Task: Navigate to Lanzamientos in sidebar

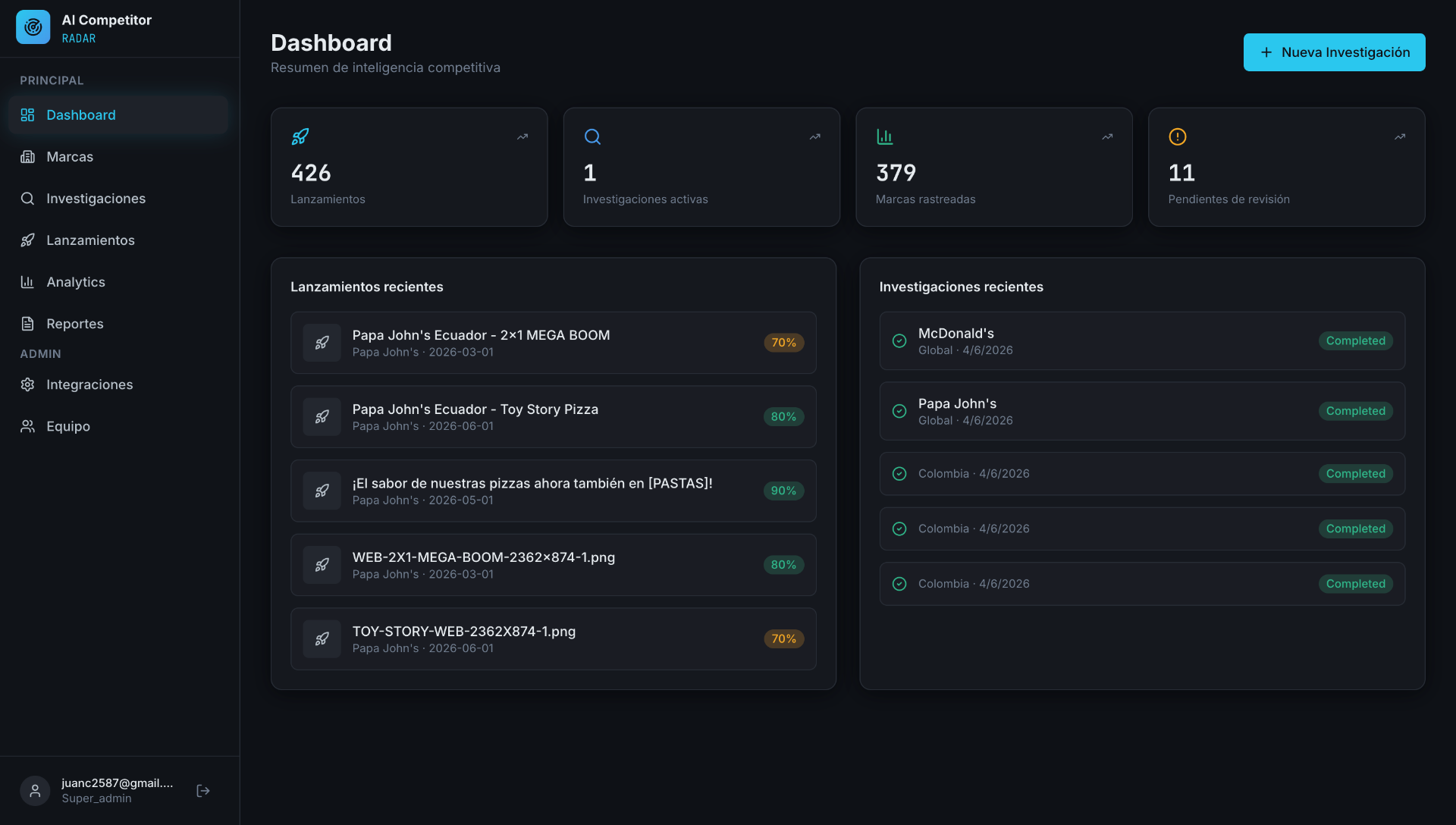Action: point(118,240)
